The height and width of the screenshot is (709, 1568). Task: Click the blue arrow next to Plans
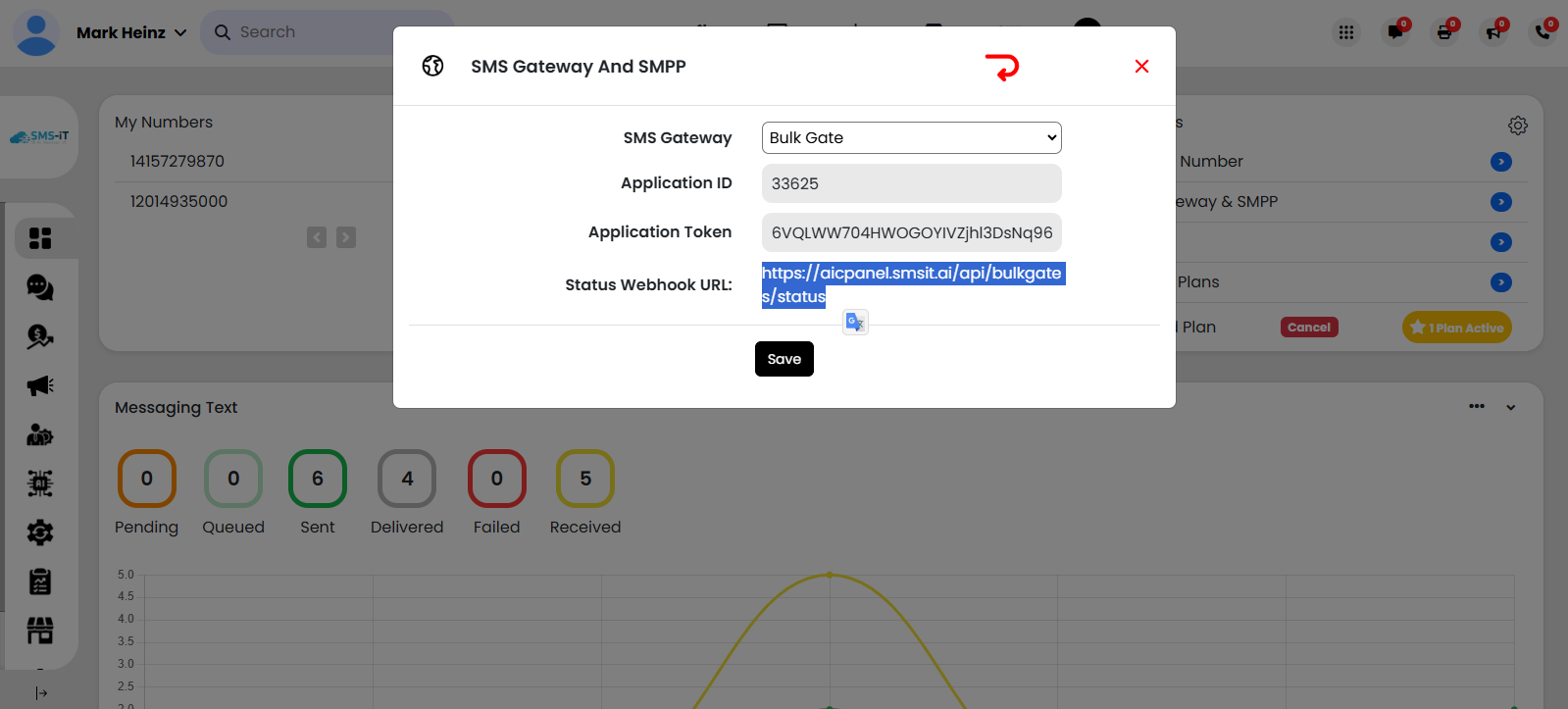point(1501,282)
